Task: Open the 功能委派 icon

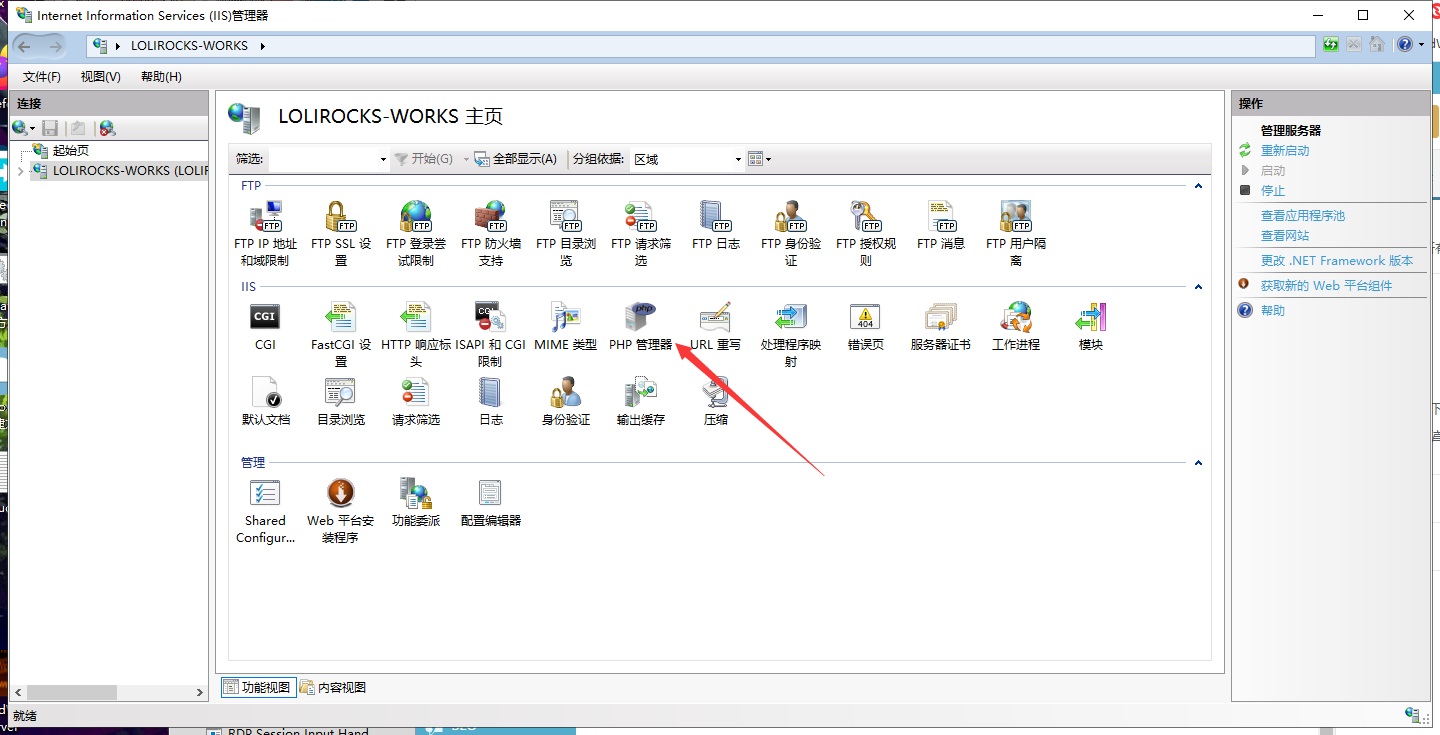Action: coord(416,502)
